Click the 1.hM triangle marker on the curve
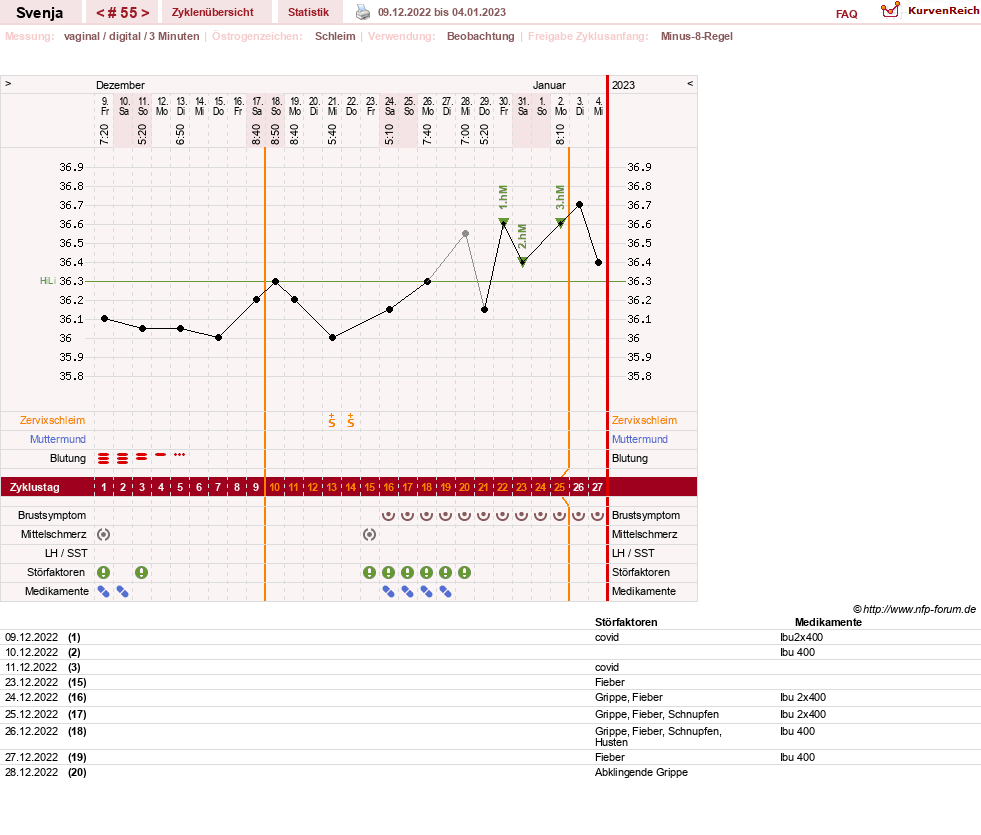The width and height of the screenshot is (981, 835). click(x=503, y=221)
